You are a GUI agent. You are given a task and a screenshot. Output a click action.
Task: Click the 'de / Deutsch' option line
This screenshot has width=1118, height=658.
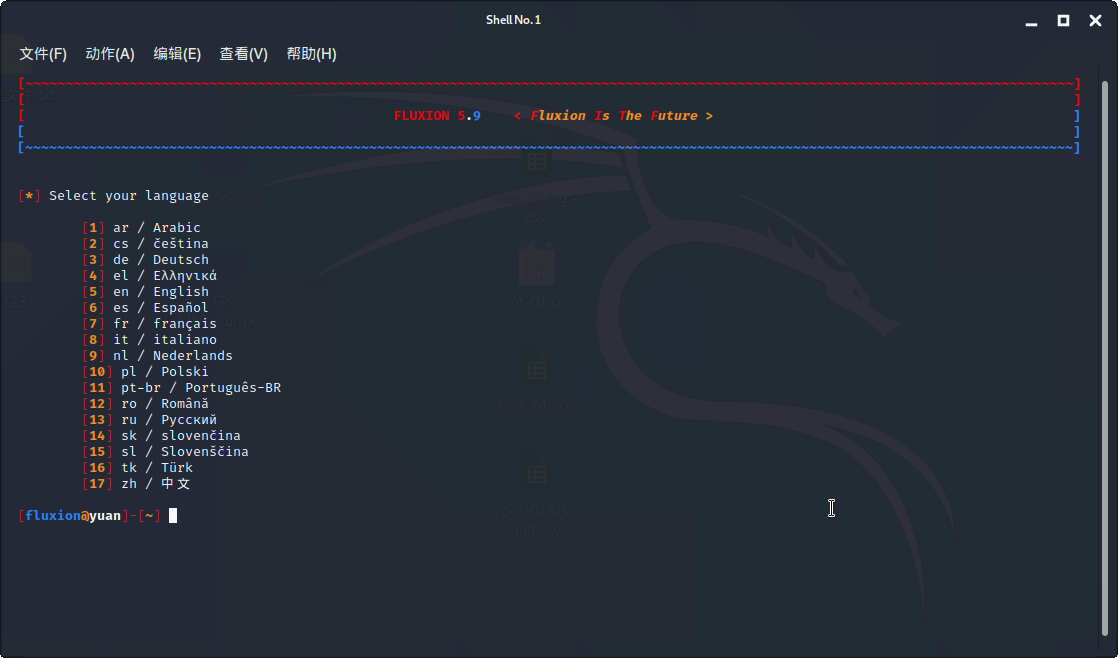[145, 259]
